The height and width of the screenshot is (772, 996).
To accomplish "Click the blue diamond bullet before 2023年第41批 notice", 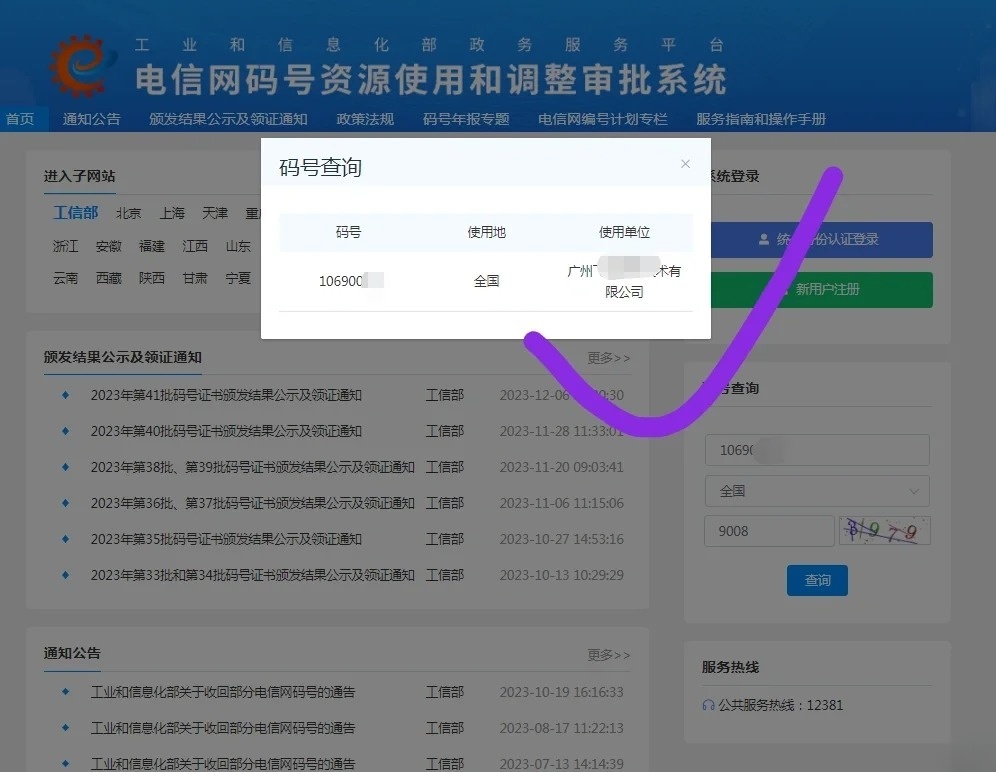I will [67, 395].
